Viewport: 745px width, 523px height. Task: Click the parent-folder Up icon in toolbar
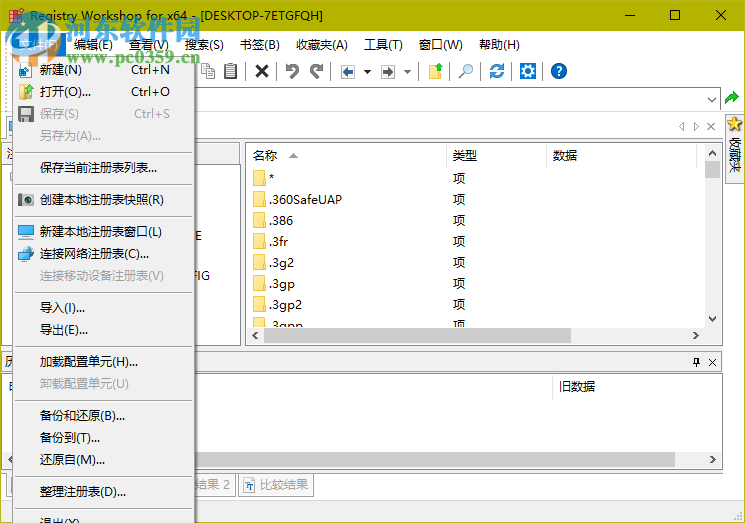pos(435,71)
